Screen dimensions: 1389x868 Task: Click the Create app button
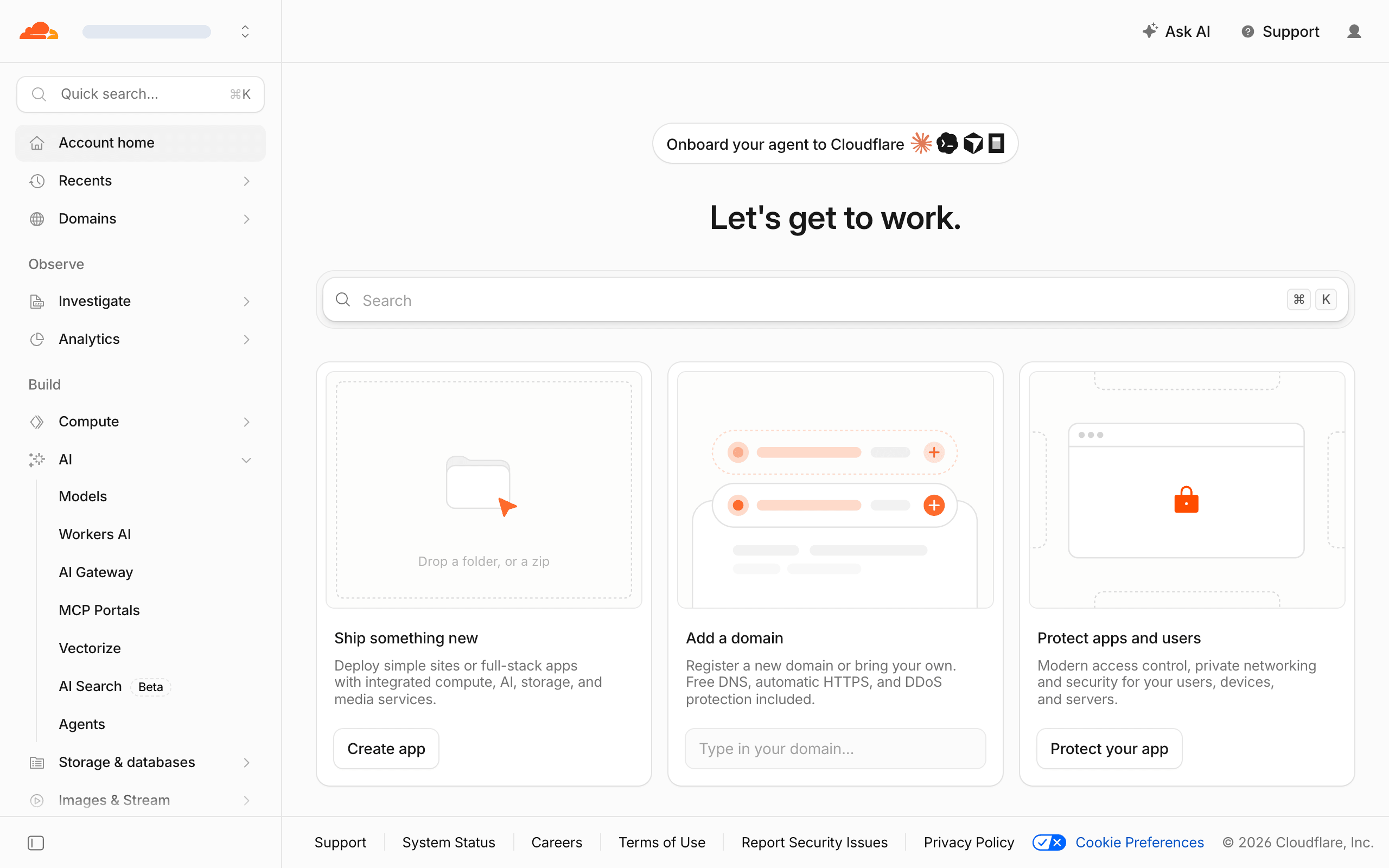(386, 749)
